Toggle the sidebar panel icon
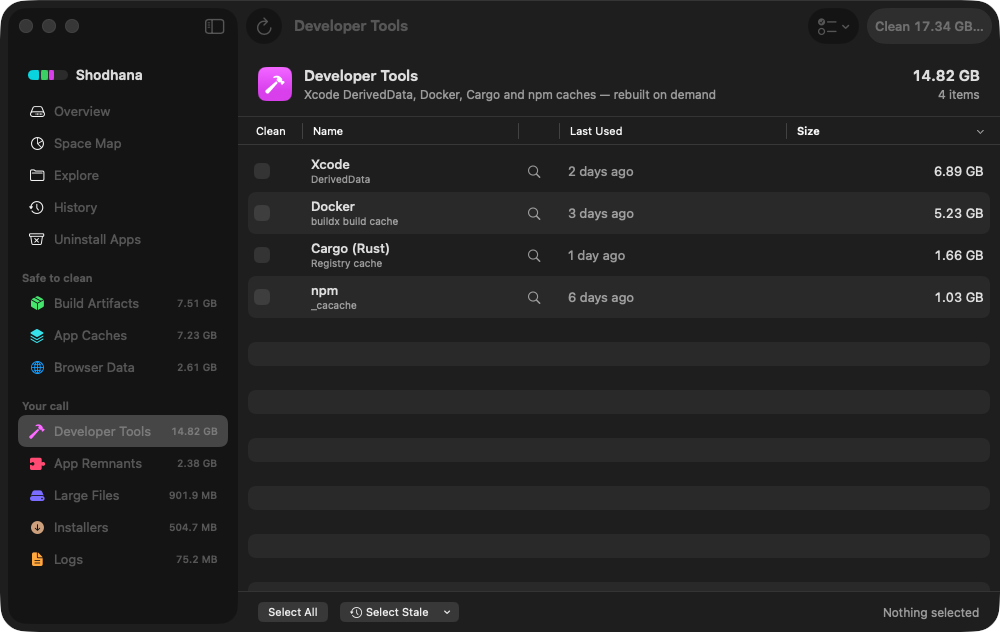The height and width of the screenshot is (632, 1000). (214, 26)
